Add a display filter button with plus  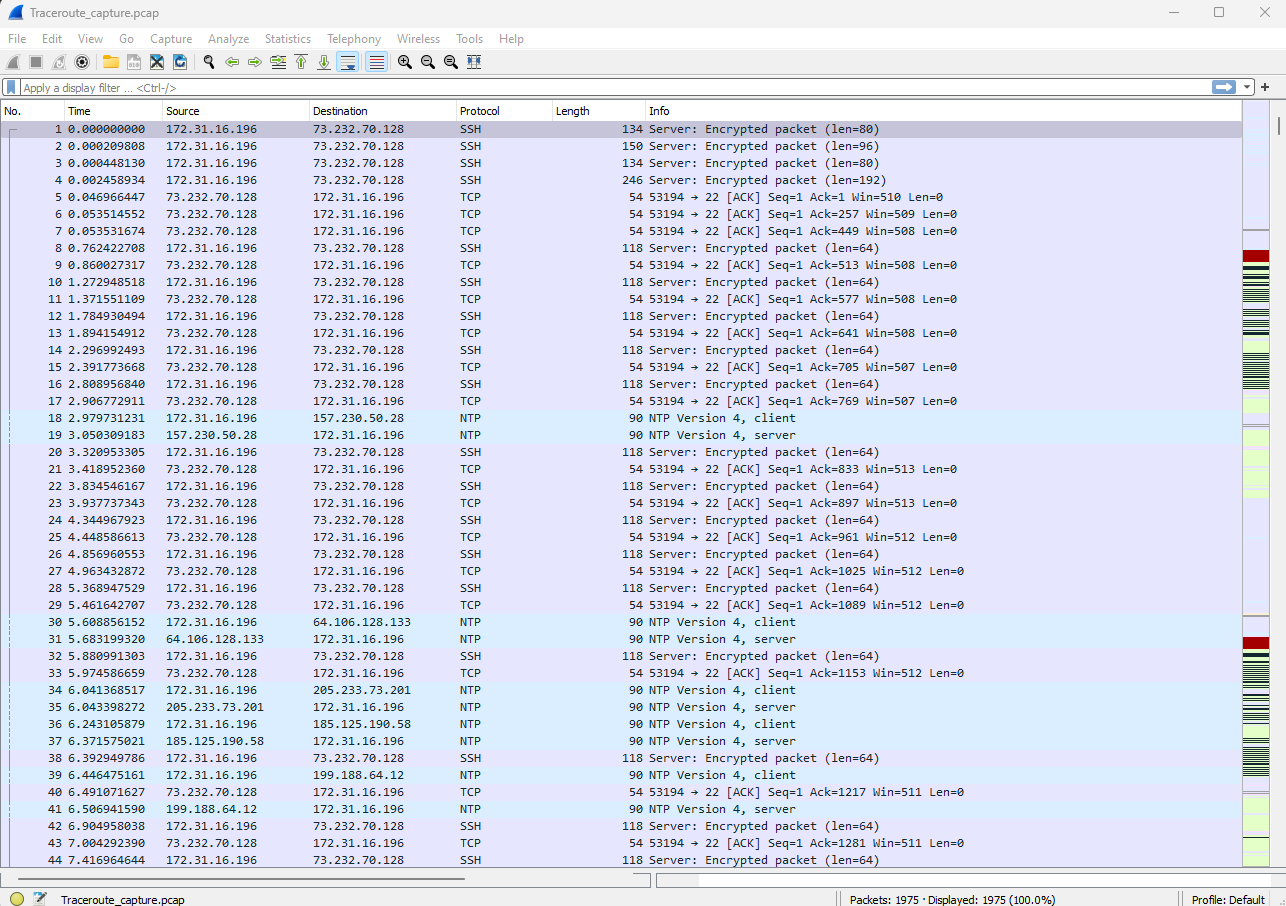point(1265,88)
